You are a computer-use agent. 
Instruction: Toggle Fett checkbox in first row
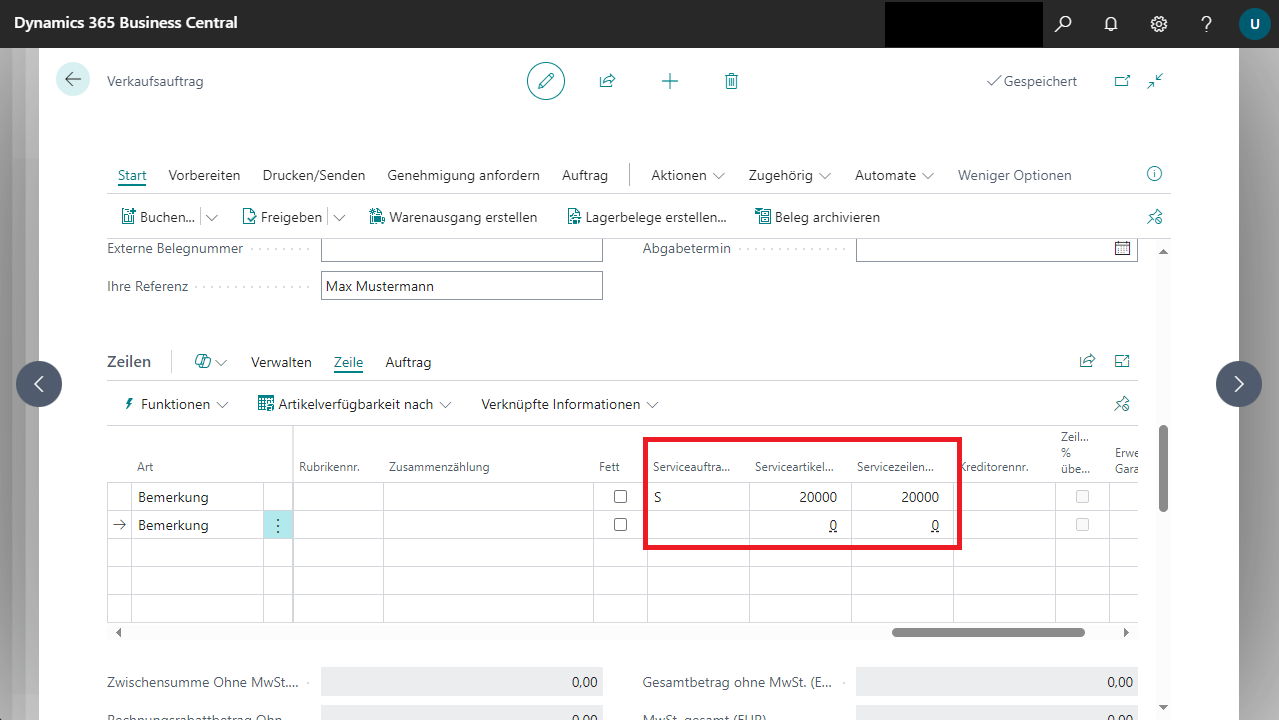[x=620, y=496]
